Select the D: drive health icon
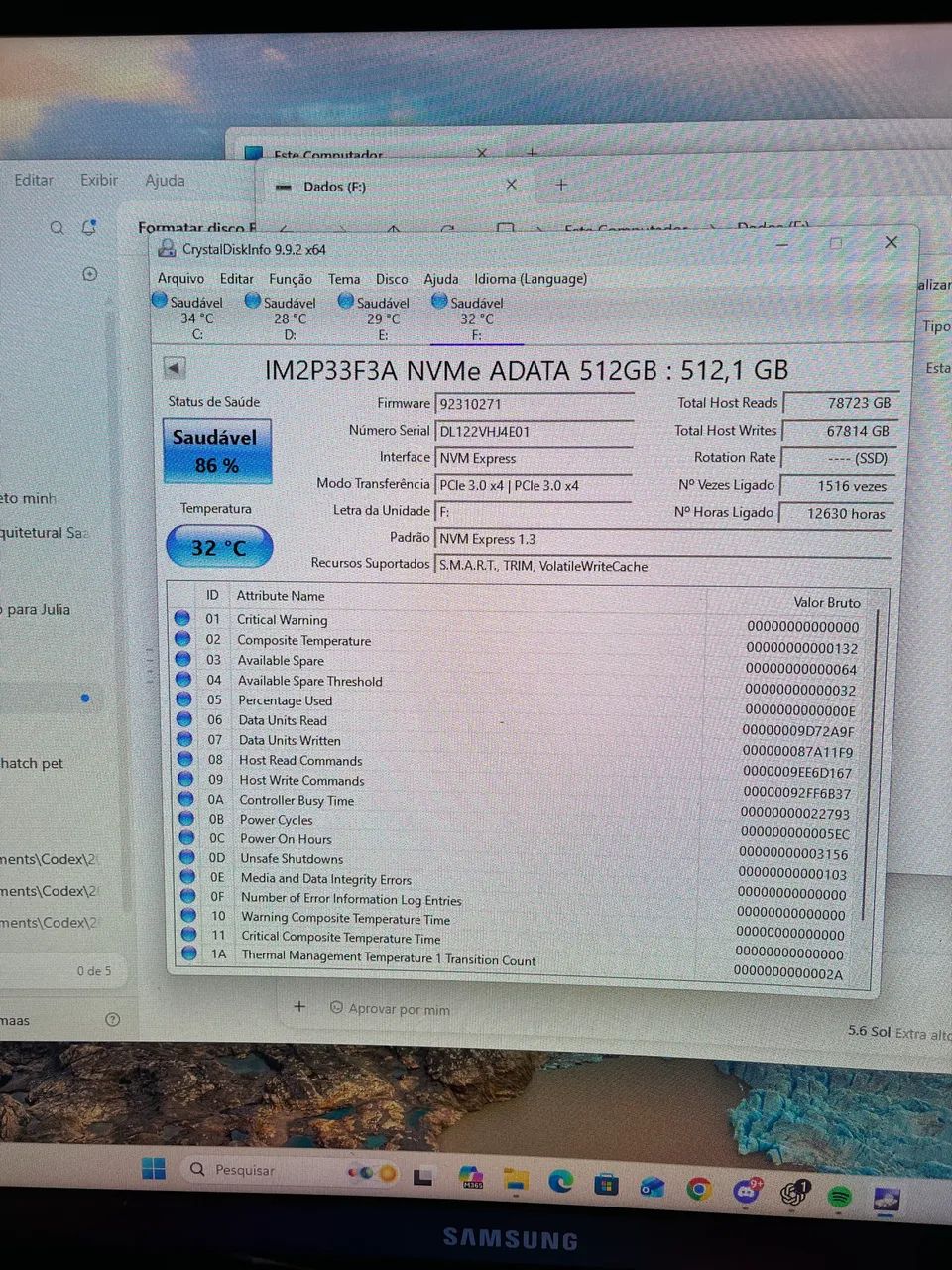This screenshot has width=952, height=1270. tap(253, 300)
